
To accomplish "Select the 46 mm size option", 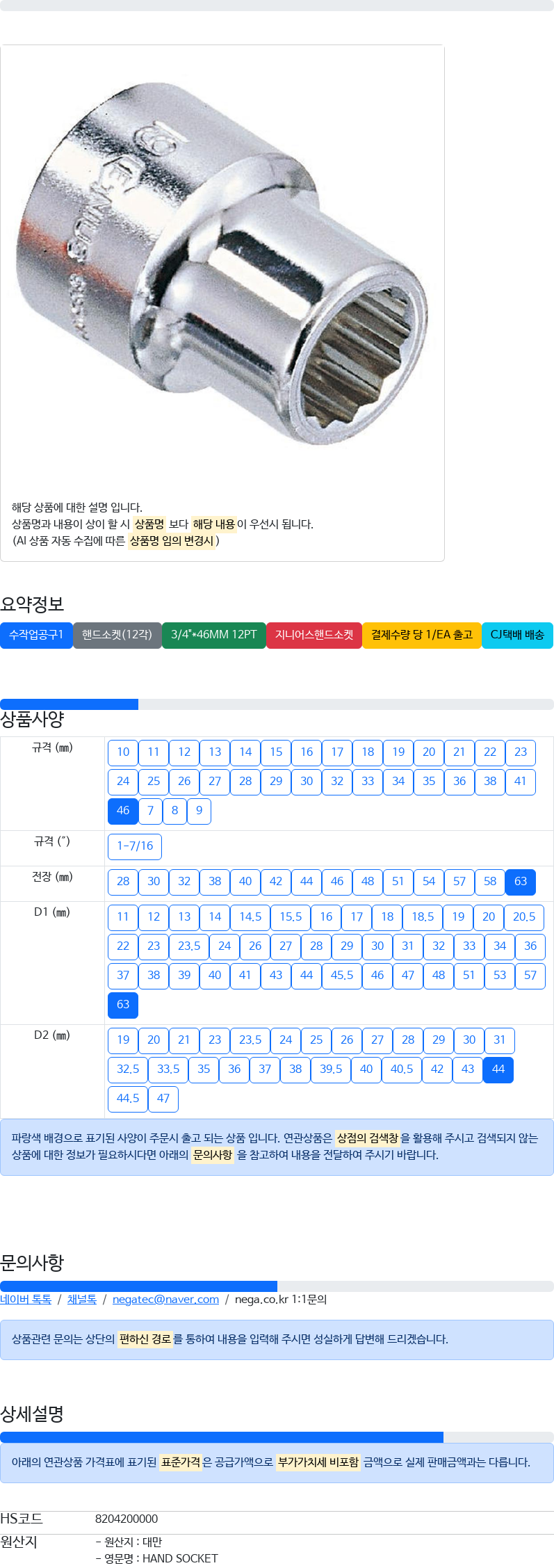I will point(123,811).
